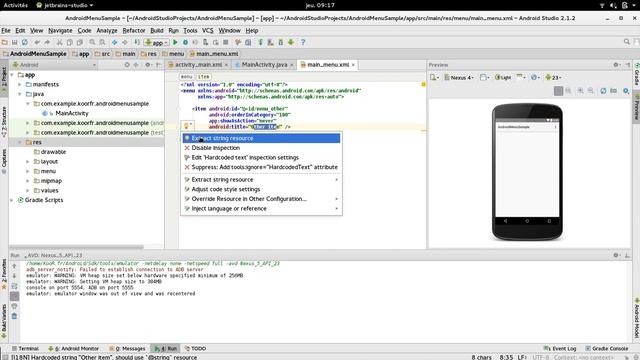640x360 pixels.
Task: Open Activités overview in top bar
Action: [16, 5]
